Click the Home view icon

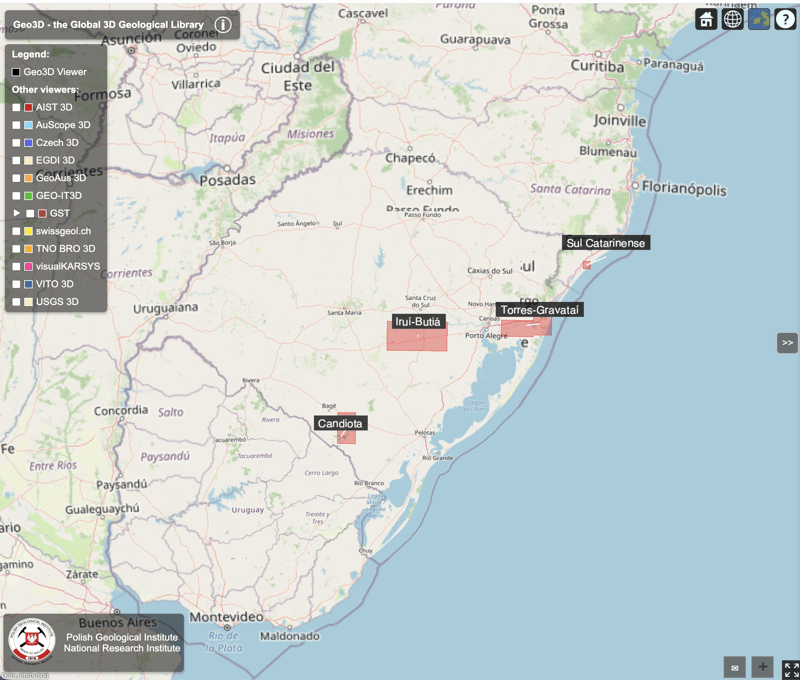pos(707,19)
